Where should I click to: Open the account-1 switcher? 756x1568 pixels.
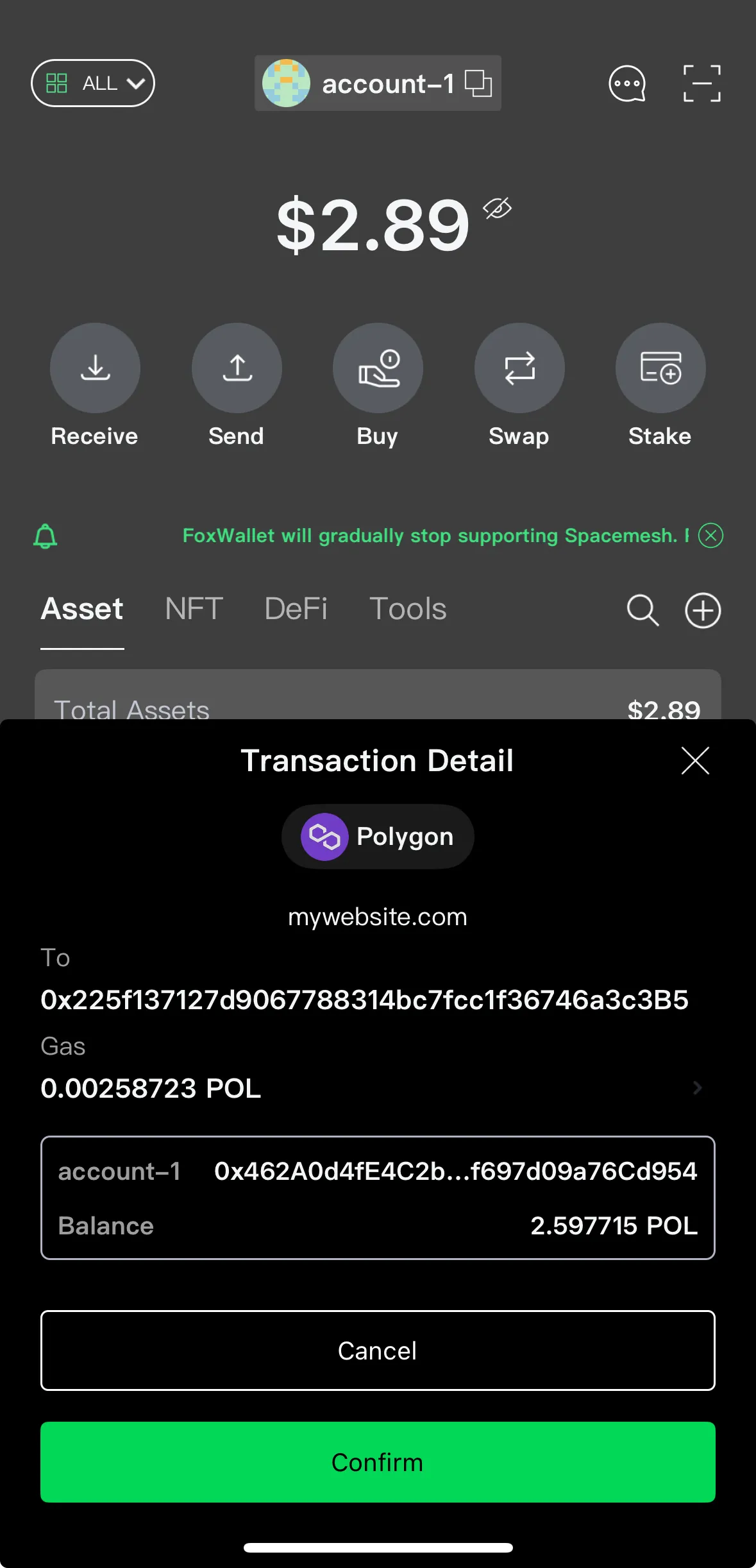coord(378,83)
